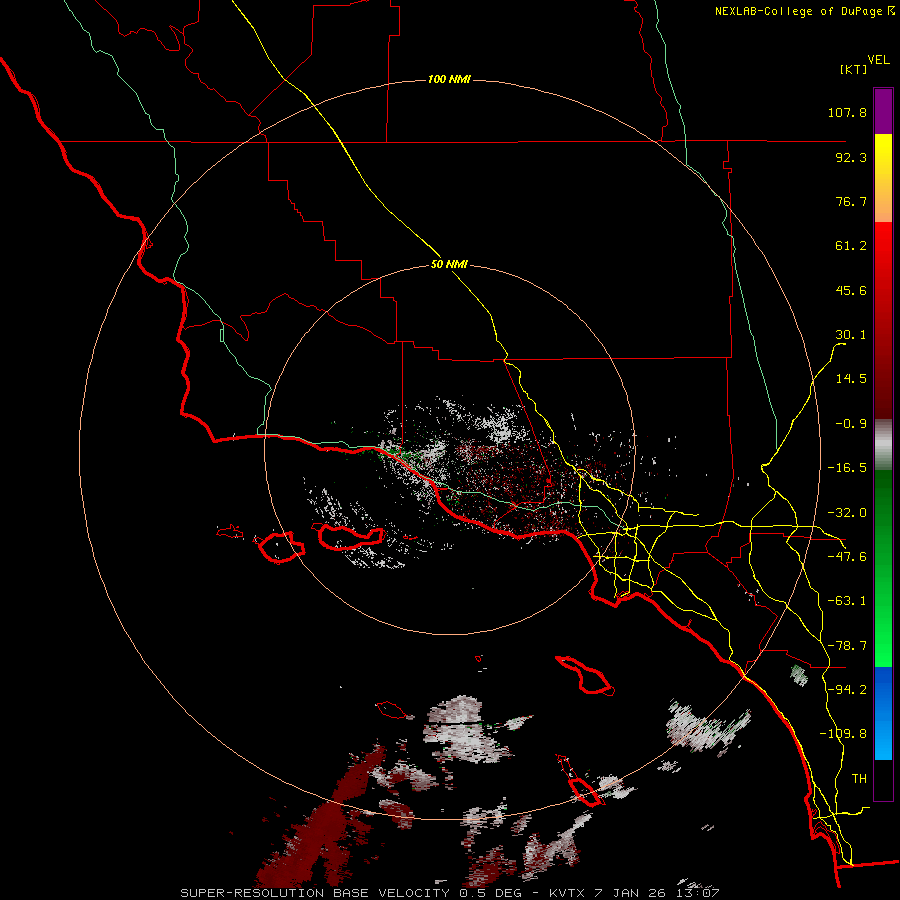The image size is (900, 900).
Task: Pick the green segment of the velocity color bar
Action: pyautogui.click(x=883, y=568)
